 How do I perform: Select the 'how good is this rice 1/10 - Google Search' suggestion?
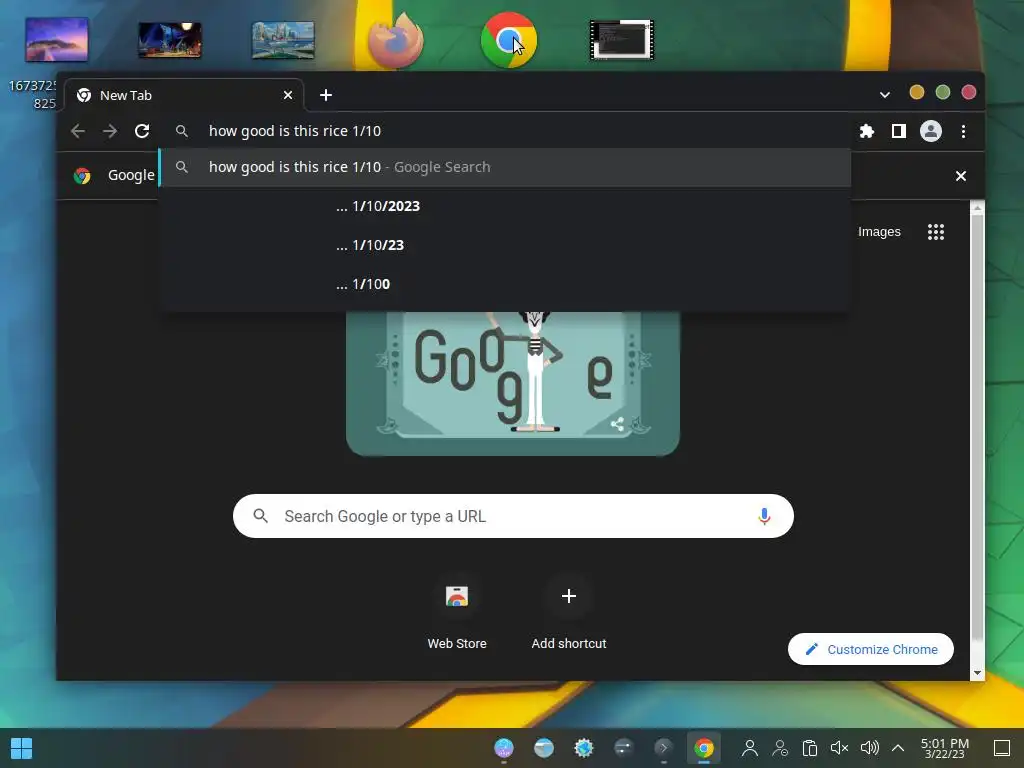tap(505, 167)
